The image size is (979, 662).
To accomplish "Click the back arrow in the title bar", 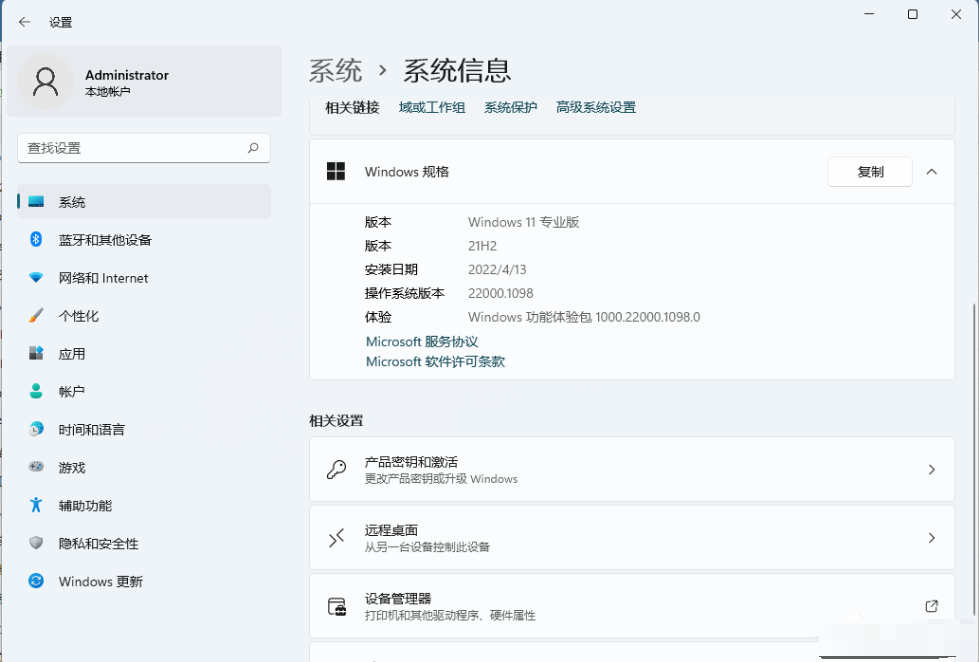I will (x=22, y=21).
